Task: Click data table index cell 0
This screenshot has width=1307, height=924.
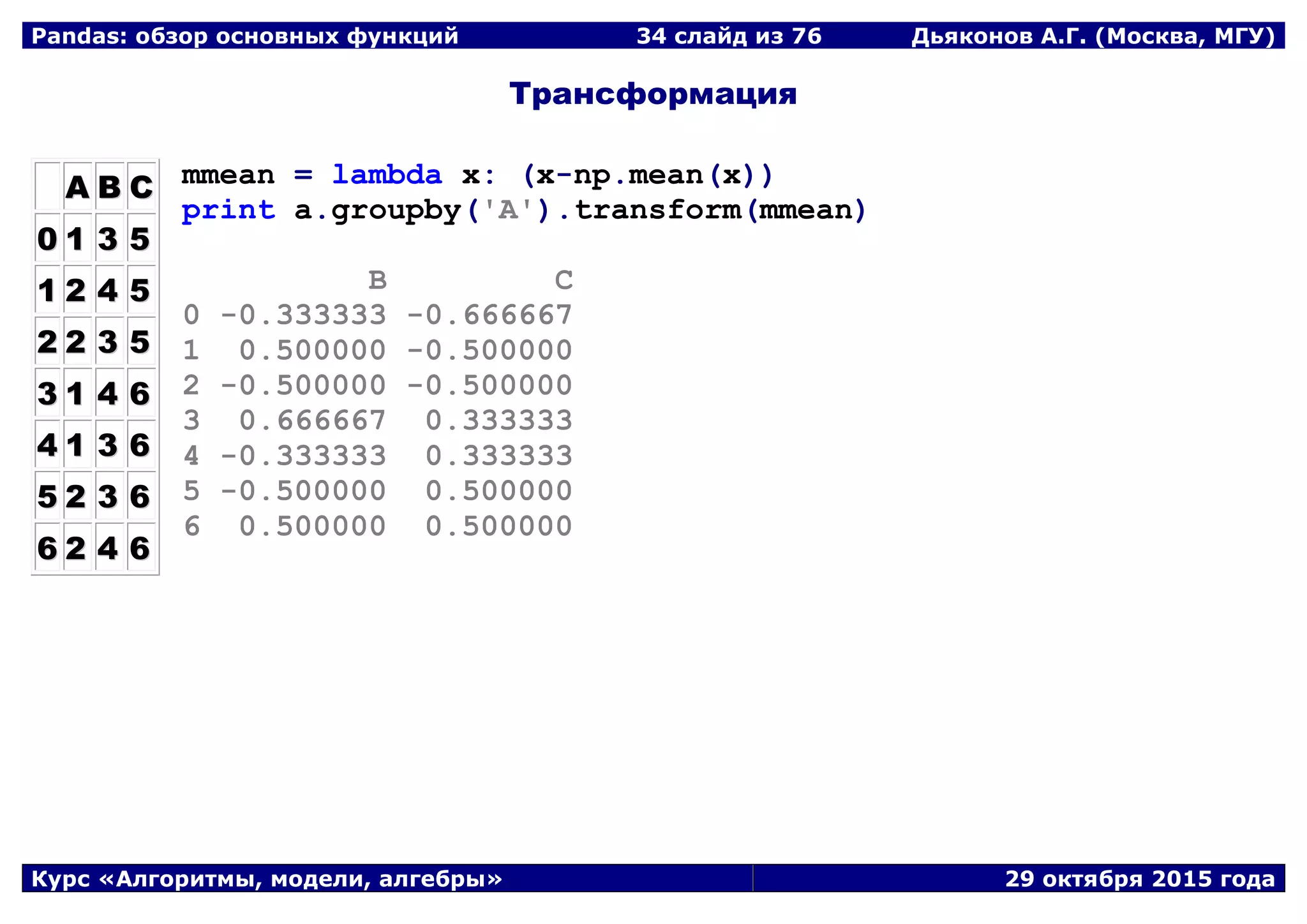Action: [x=48, y=239]
